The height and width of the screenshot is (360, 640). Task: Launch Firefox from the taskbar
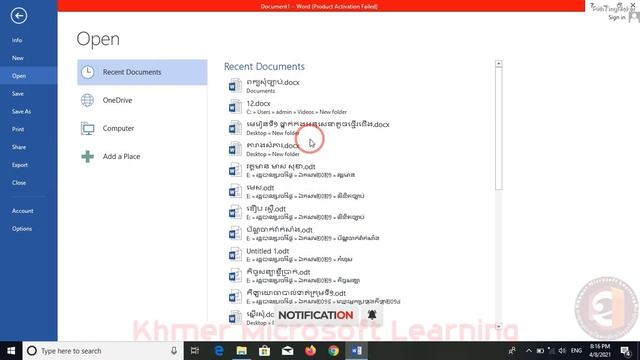click(310, 351)
